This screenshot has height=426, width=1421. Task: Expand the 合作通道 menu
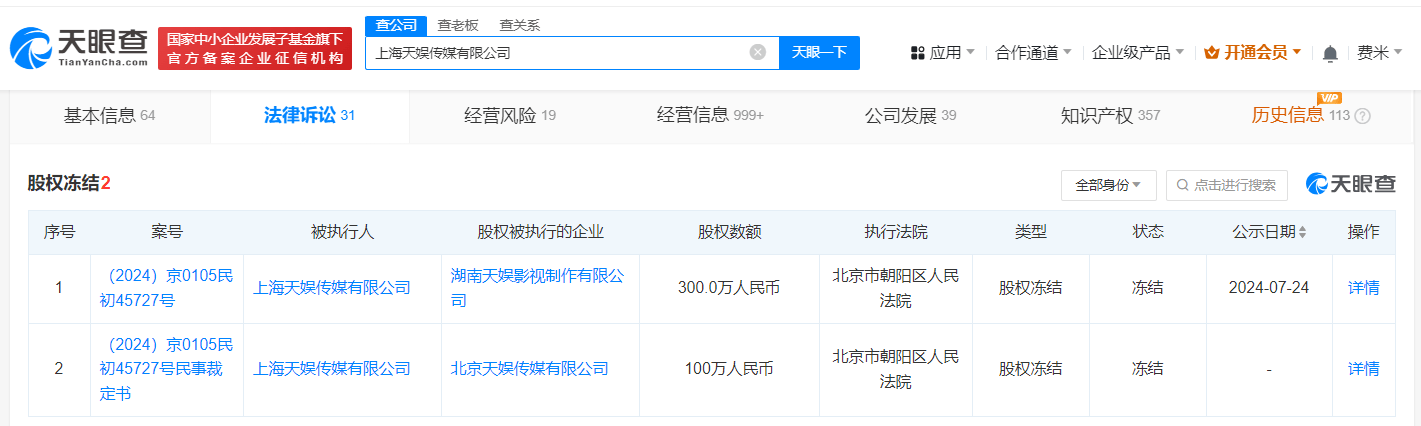(1033, 53)
